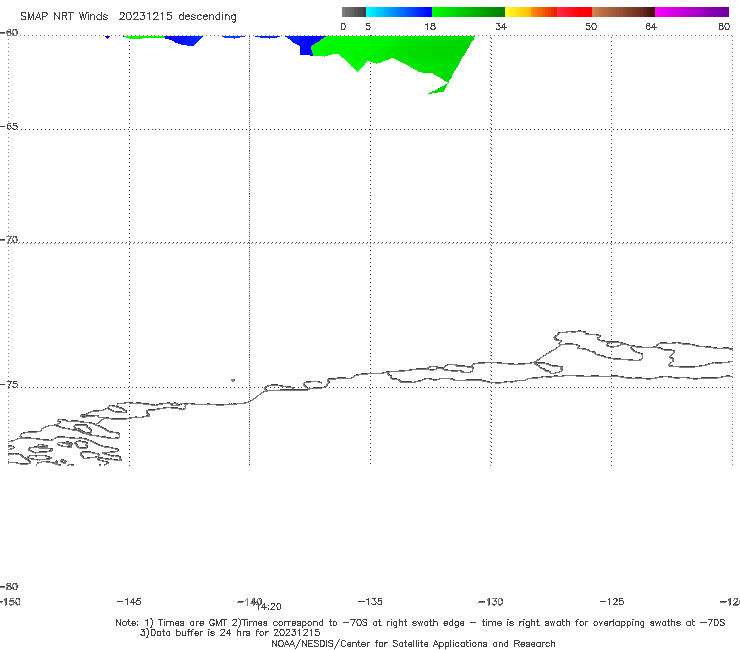The width and height of the screenshot is (740, 650).
Task: Click the cyan-to-blue segment of the color bar
Action: (x=399, y=12)
